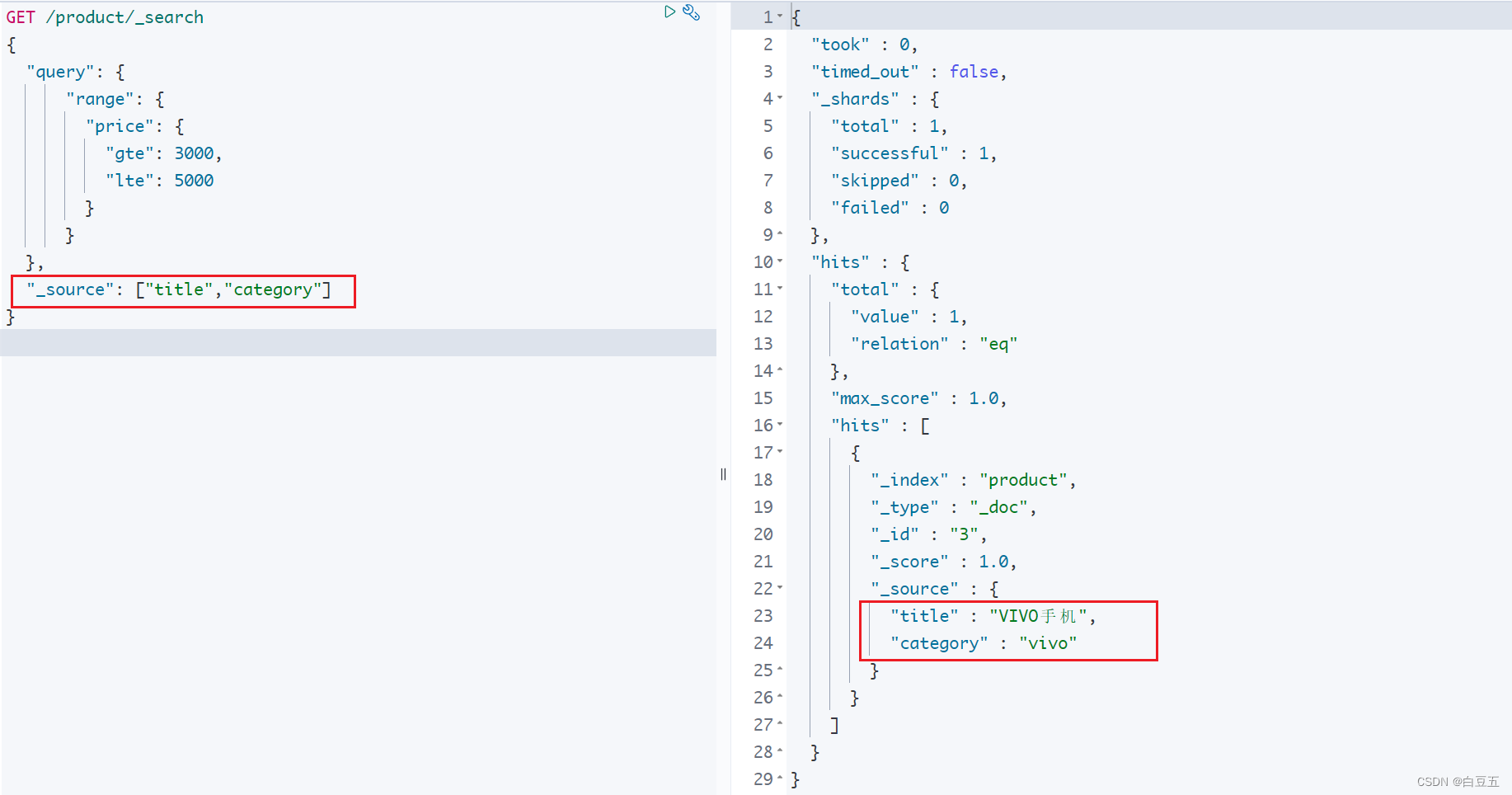Collapse the fold arrow at line 1
Image resolution: width=1512 pixels, height=795 pixels.
pyautogui.click(x=780, y=16)
